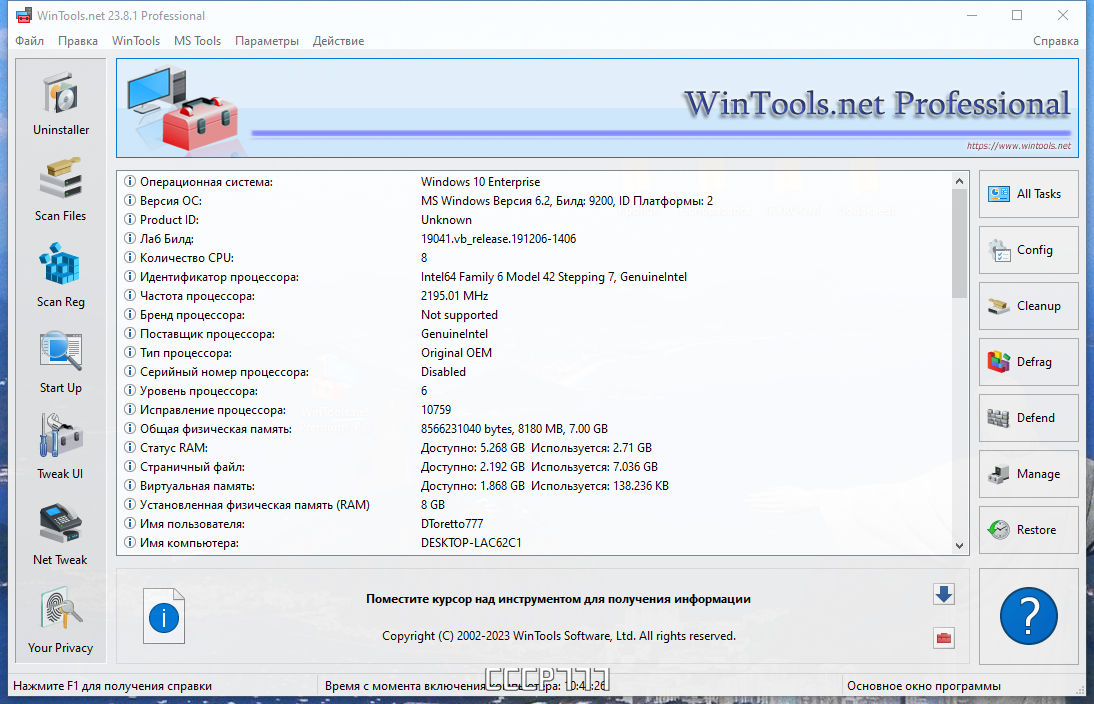Open the Restore category
Screen dimensions: 1094x704
tap(1028, 530)
